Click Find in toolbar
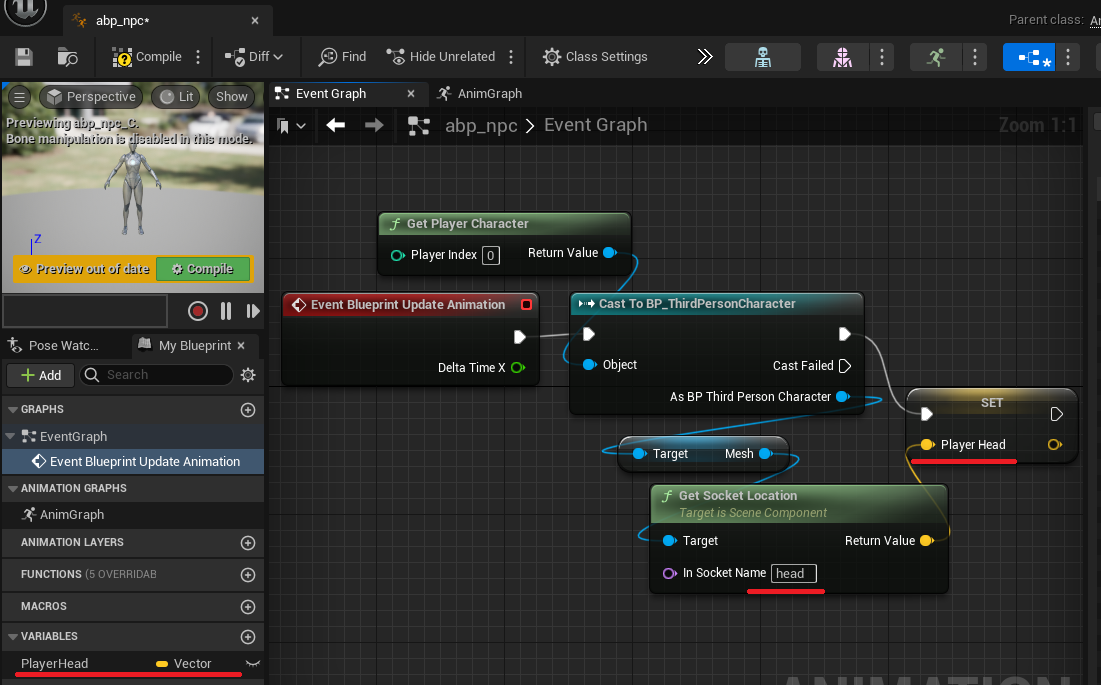This screenshot has height=685, width=1101. click(x=342, y=57)
